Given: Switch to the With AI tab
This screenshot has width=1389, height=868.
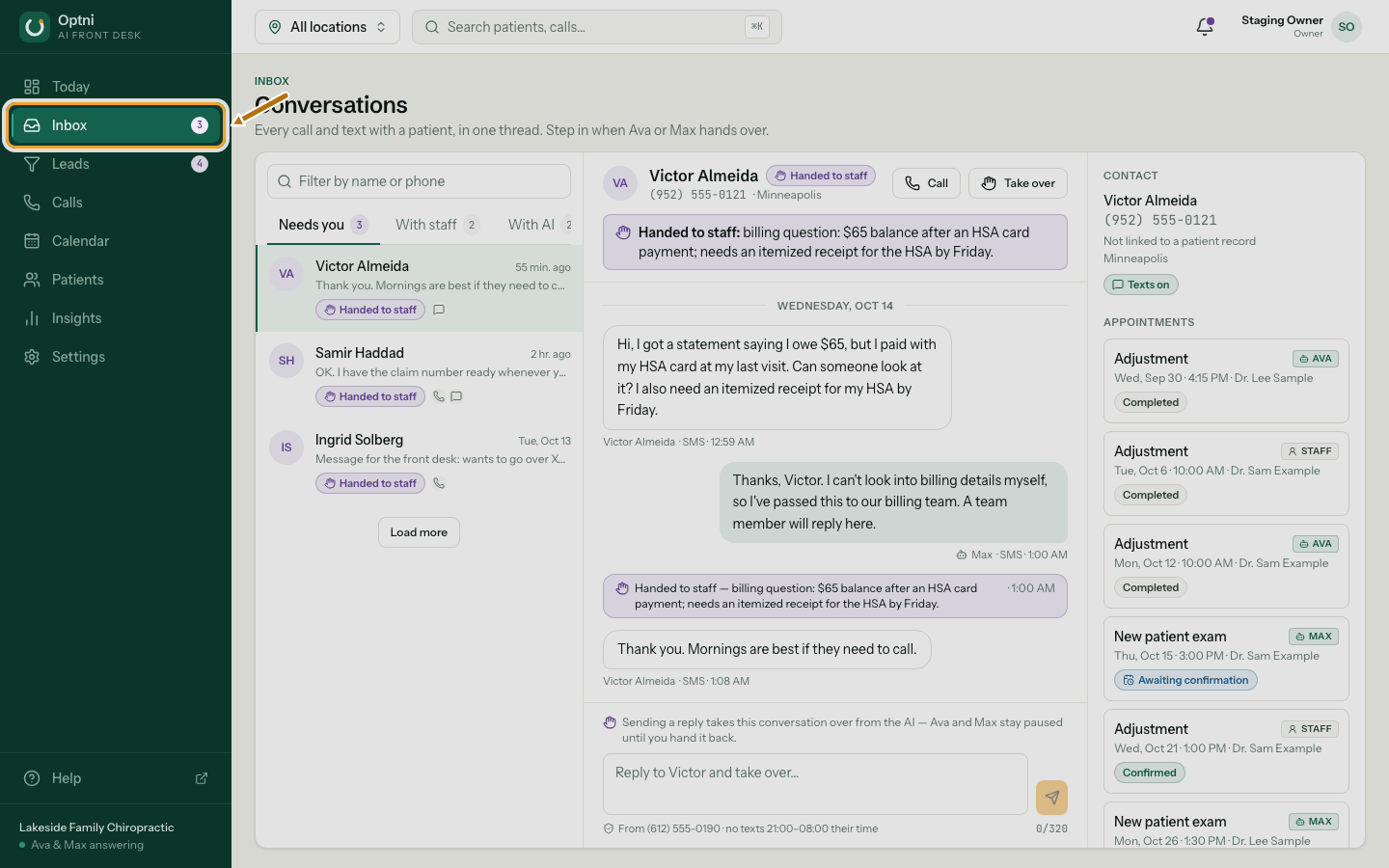Looking at the screenshot, I should click(x=539, y=225).
